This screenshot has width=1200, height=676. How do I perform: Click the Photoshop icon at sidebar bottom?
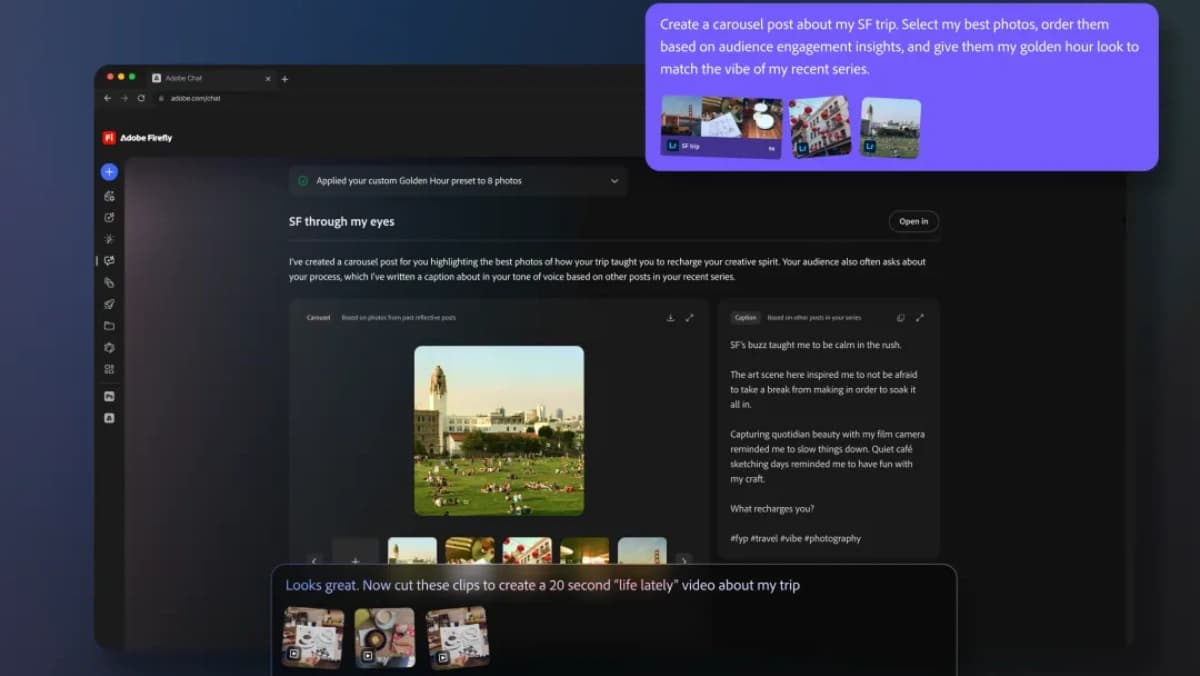[109, 397]
